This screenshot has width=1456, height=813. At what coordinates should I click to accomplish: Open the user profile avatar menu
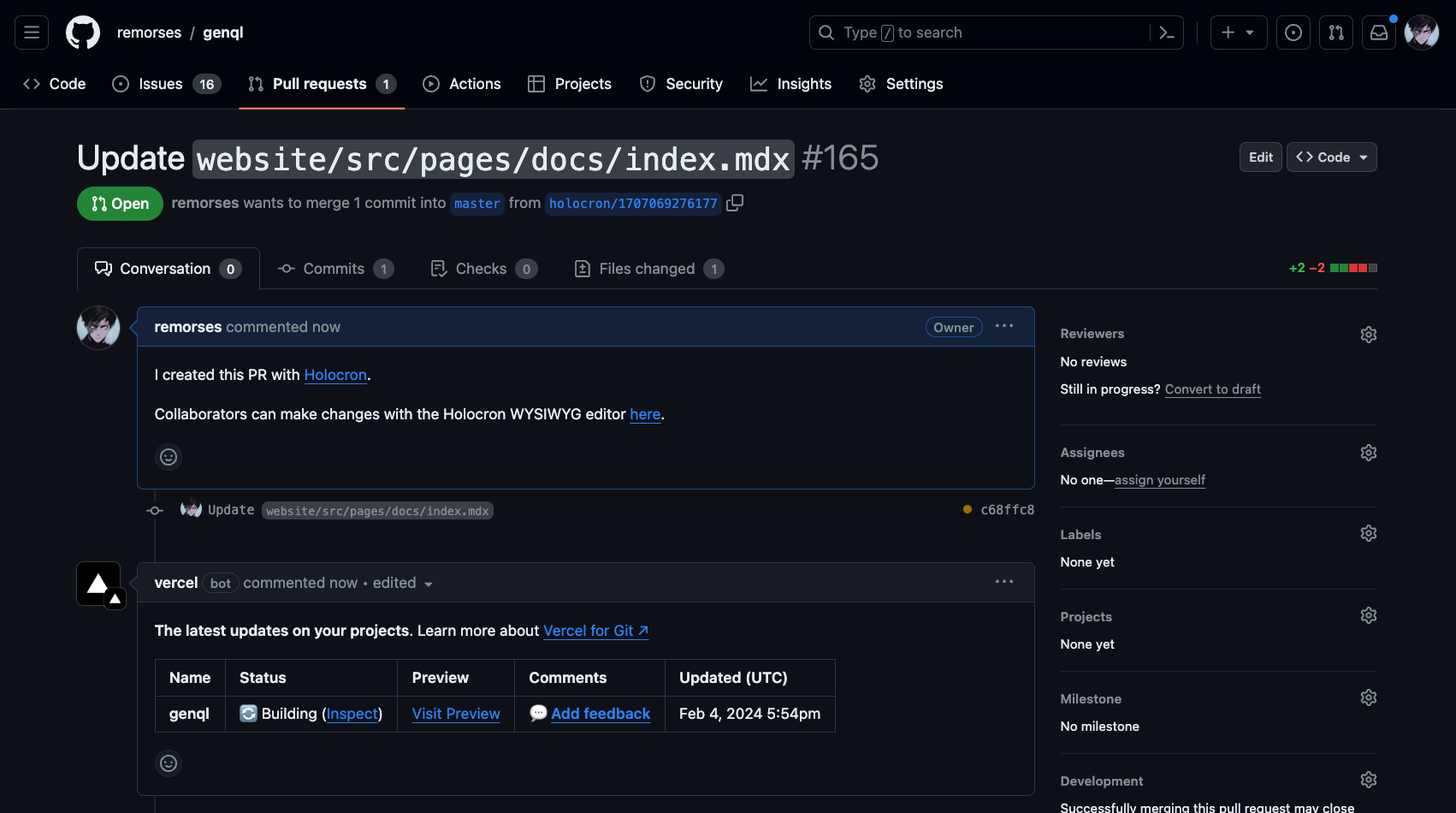(x=1422, y=33)
